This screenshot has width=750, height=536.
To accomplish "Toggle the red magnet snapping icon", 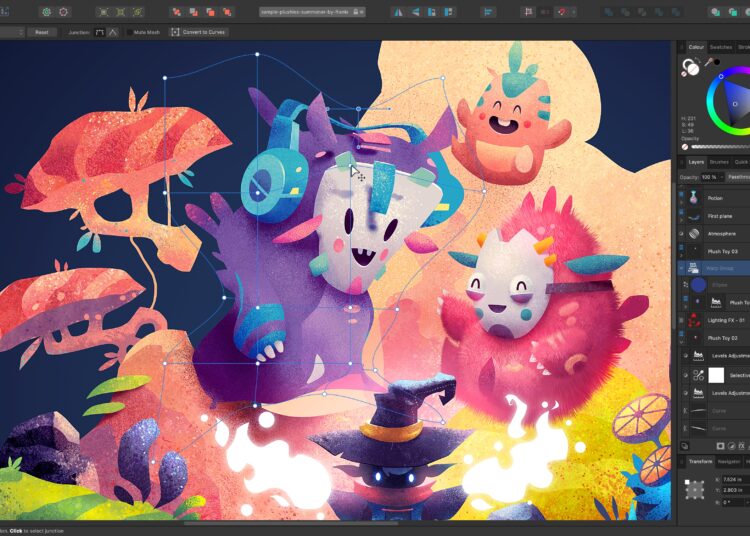I will tap(562, 12).
